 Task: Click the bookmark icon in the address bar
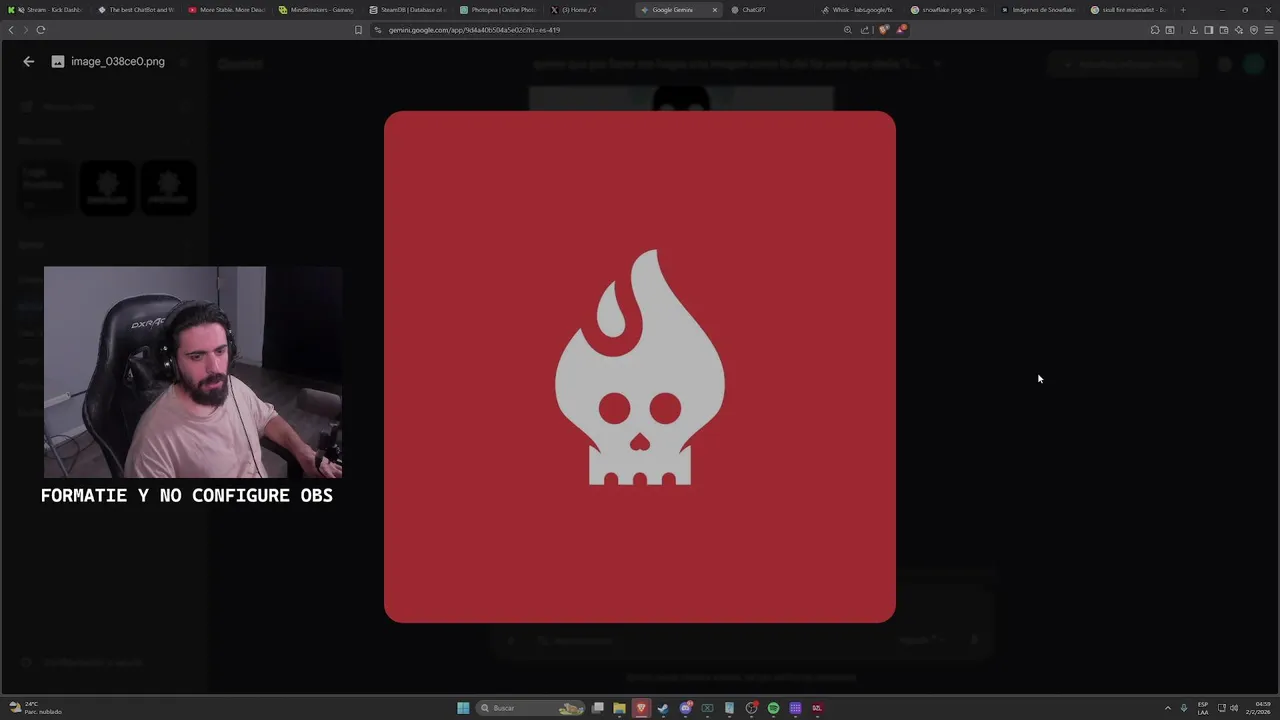[358, 30]
